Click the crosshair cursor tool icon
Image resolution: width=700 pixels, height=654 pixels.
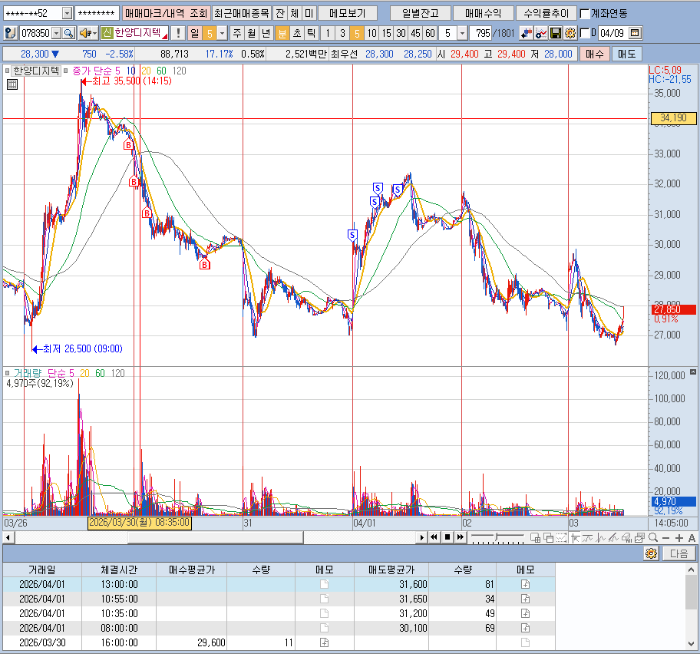click(x=575, y=537)
